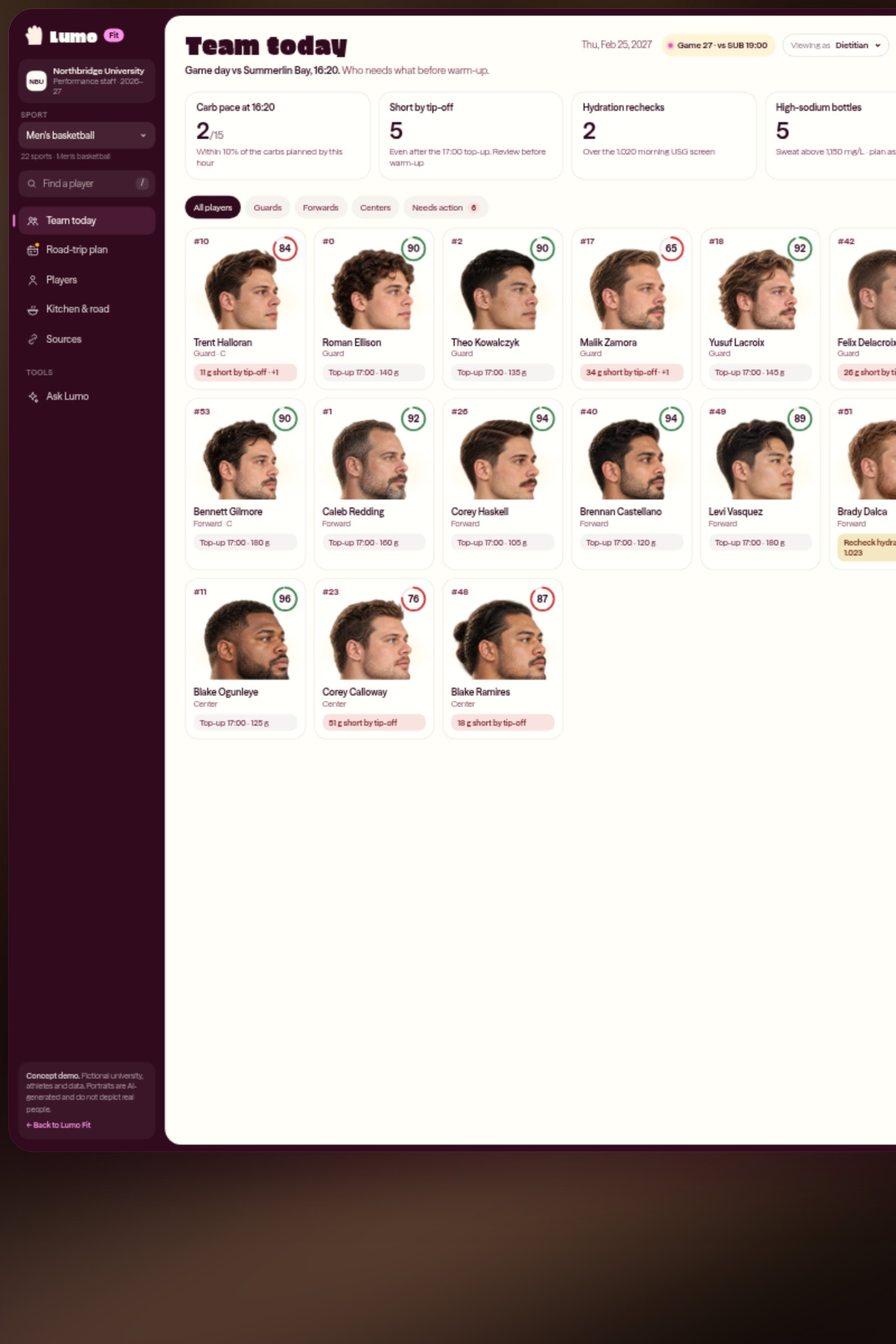Screen dimensions: 896x1344
Task: Click Corey Haskell's 94 score ring
Action: click(542, 418)
